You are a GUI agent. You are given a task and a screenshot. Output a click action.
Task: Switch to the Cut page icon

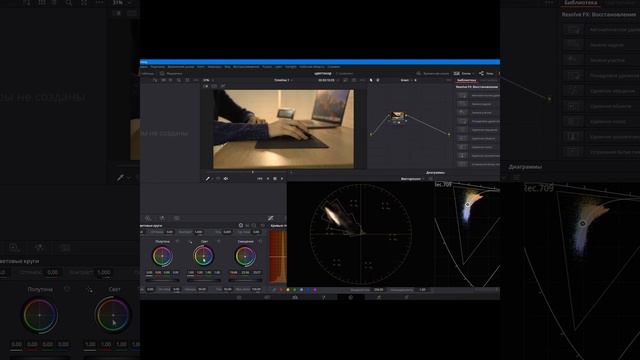click(267, 297)
